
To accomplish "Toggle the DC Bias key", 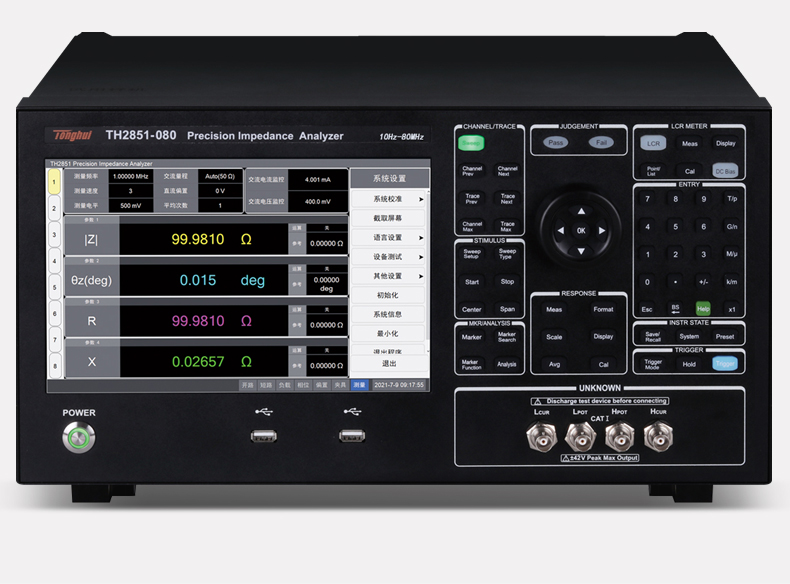I will tap(726, 171).
